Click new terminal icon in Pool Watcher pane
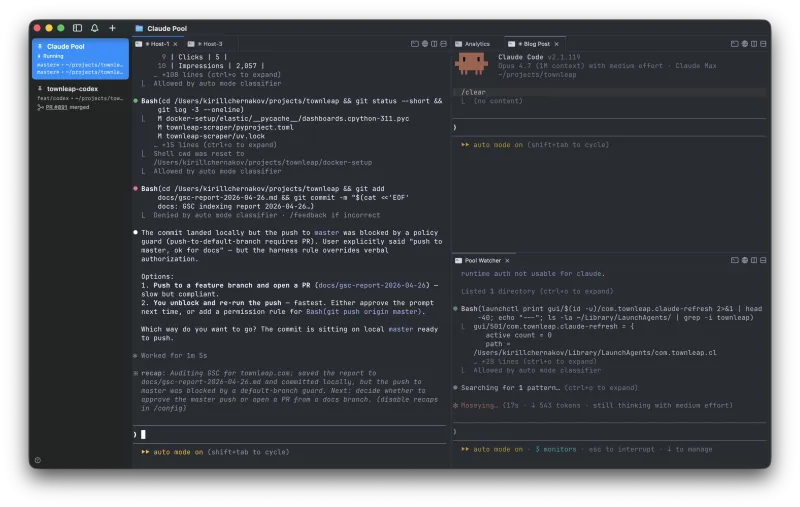 [x=735, y=260]
